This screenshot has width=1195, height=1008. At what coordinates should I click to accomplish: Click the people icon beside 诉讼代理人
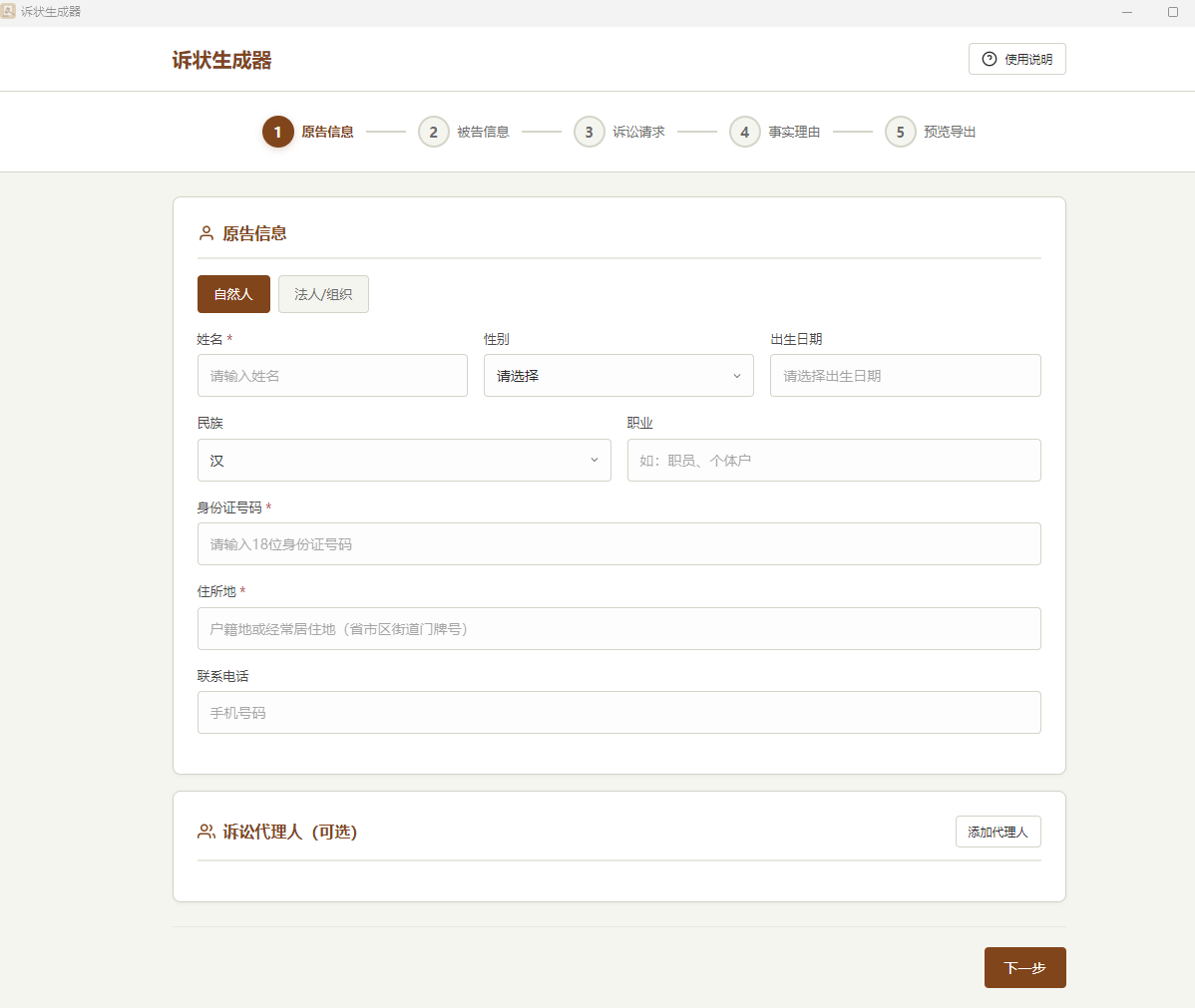205,831
